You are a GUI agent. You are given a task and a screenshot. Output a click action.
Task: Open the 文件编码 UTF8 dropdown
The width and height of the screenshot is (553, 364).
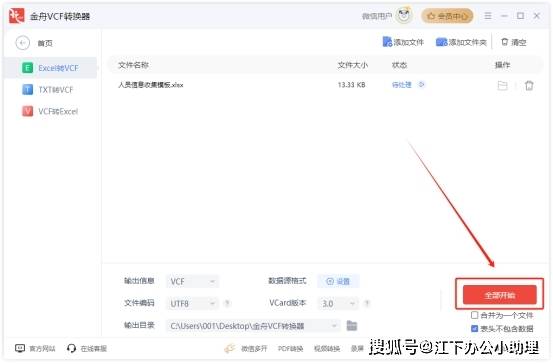tap(192, 303)
